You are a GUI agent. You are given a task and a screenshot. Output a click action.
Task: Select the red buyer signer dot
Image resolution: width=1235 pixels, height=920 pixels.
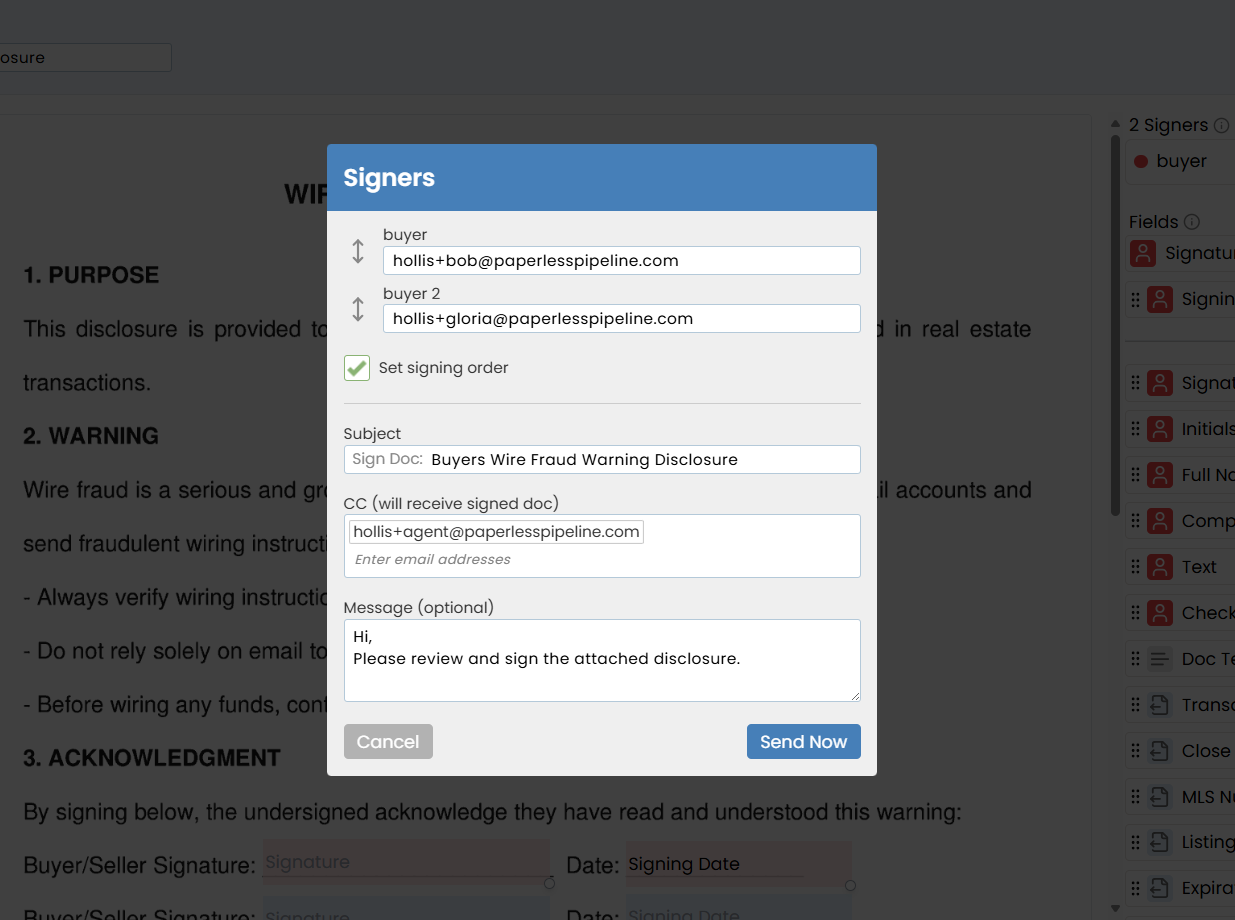click(x=1141, y=162)
